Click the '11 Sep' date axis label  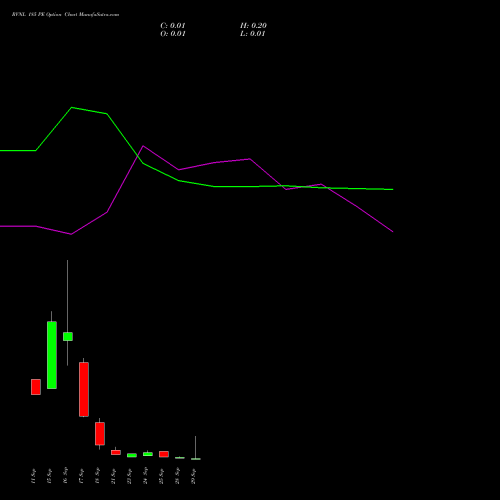pos(33,476)
